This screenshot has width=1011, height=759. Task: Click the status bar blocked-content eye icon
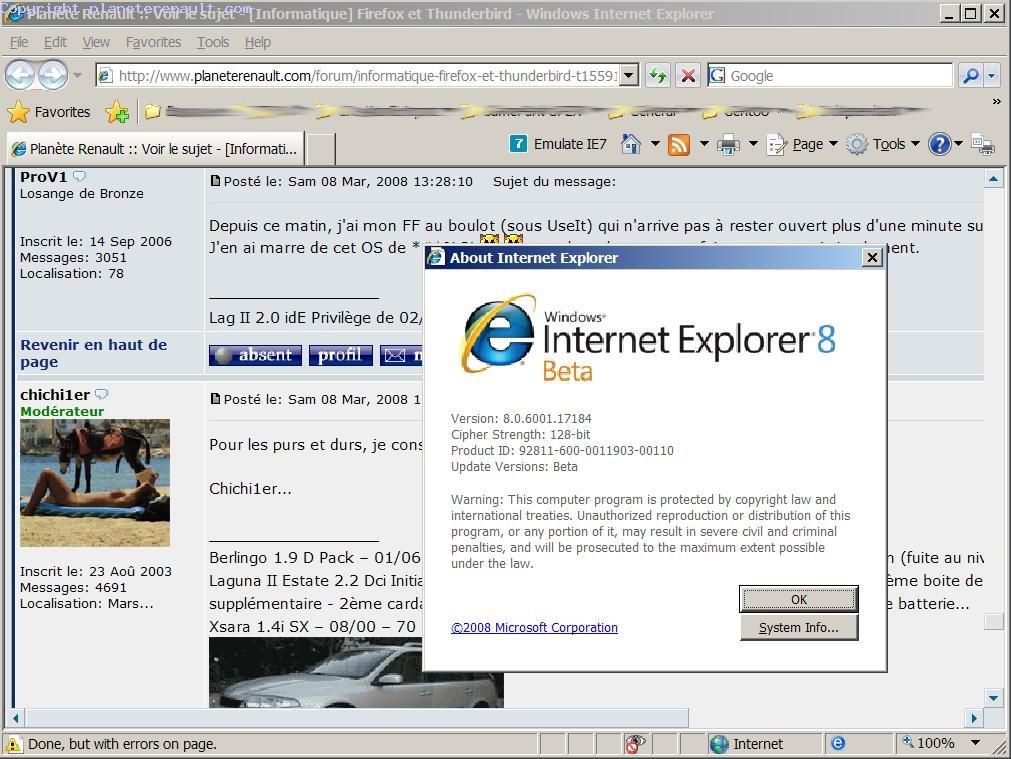(x=635, y=744)
